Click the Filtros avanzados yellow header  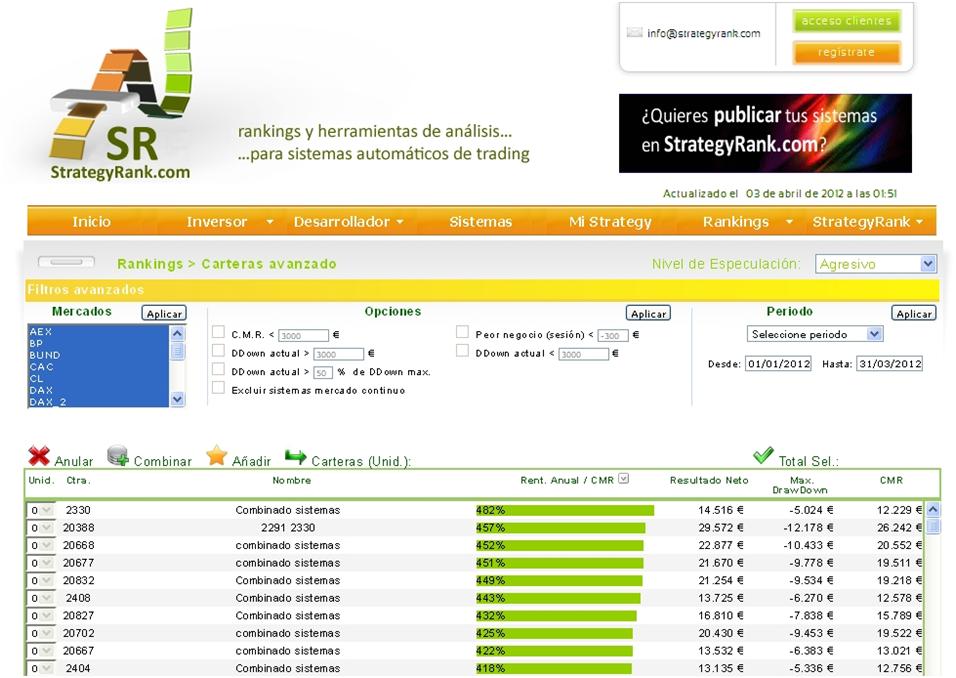[482, 290]
